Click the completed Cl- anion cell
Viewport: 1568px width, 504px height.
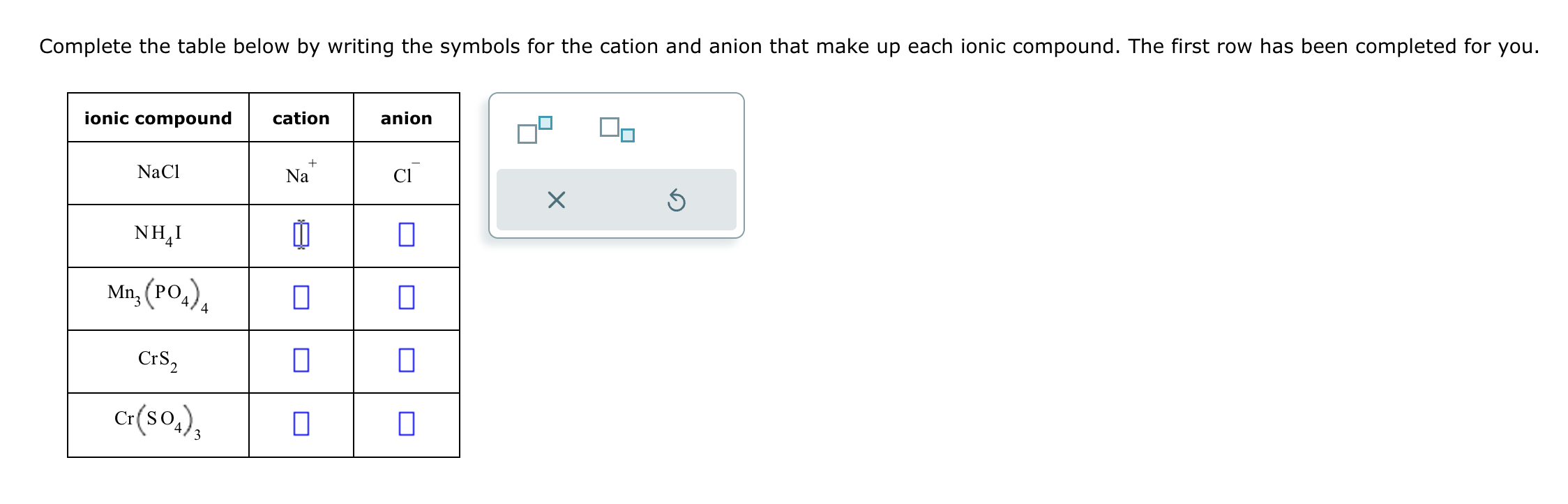coord(405,172)
